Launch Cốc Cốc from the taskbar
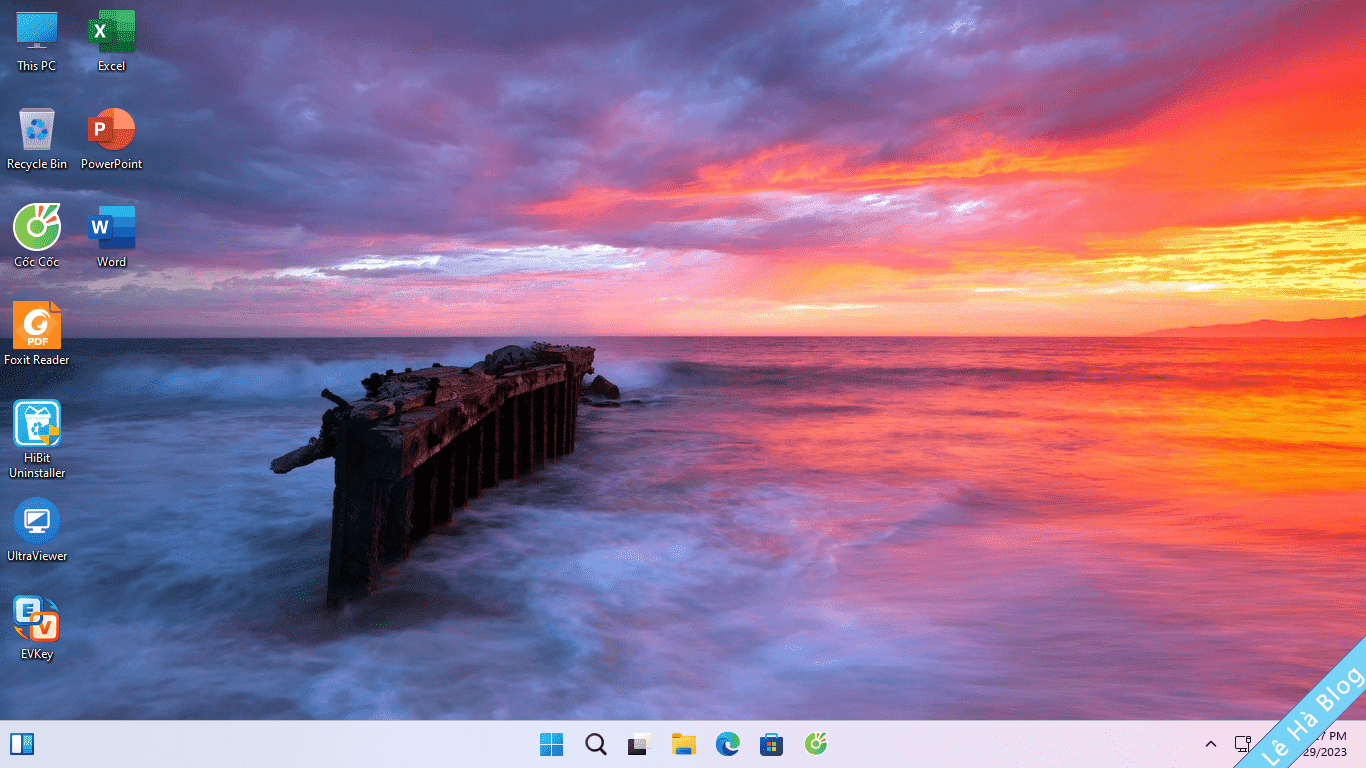Screen dimensions: 1366x768 [816, 744]
